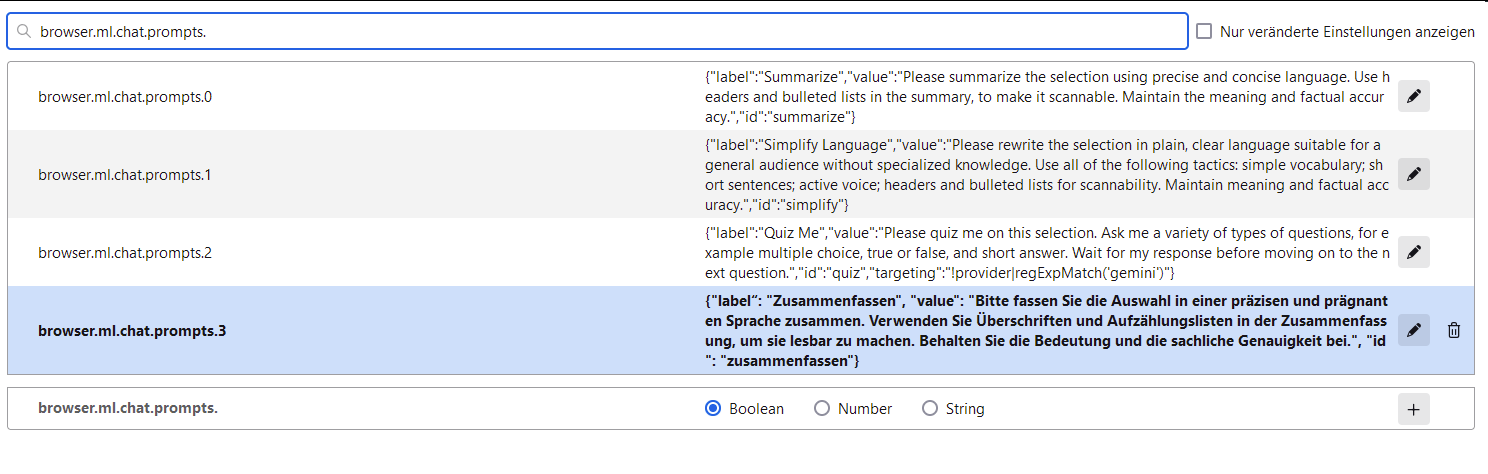Click the new preference name 'browser.ml.chat.prompts.'
The height and width of the screenshot is (474, 1488).
pyautogui.click(x=128, y=409)
